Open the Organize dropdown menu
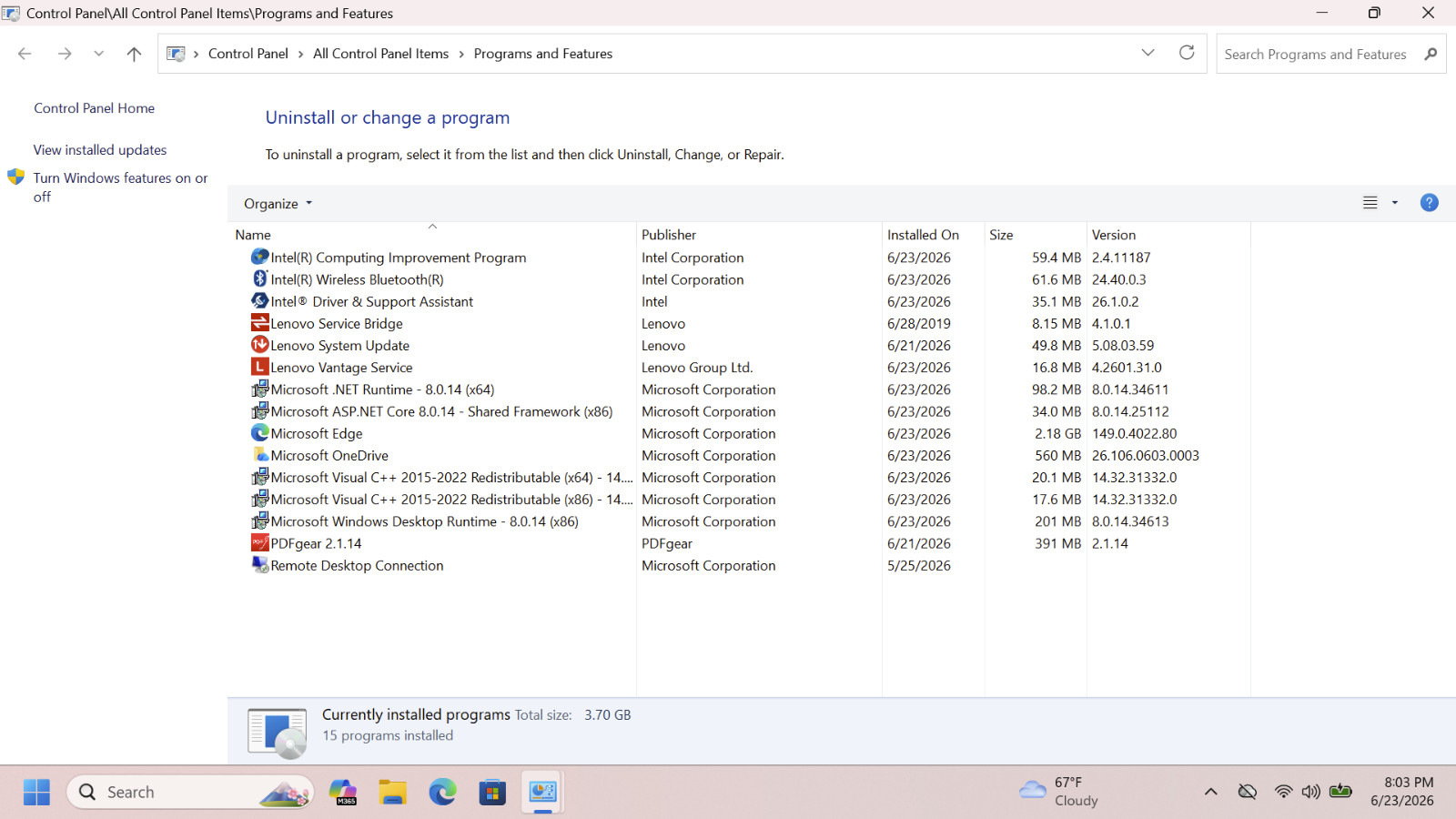Image resolution: width=1456 pixels, height=819 pixels. coord(278,204)
